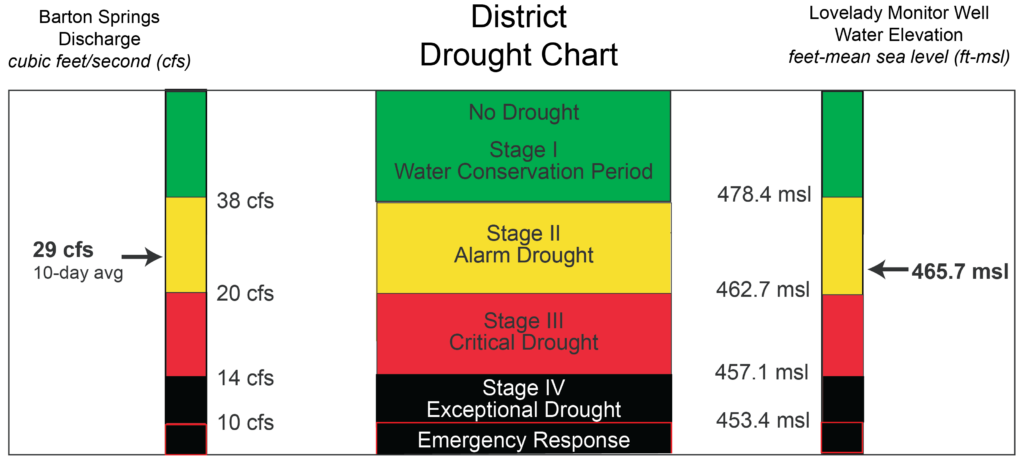Click the 38 cfs threshold label
The image size is (1024, 465).
point(246,200)
